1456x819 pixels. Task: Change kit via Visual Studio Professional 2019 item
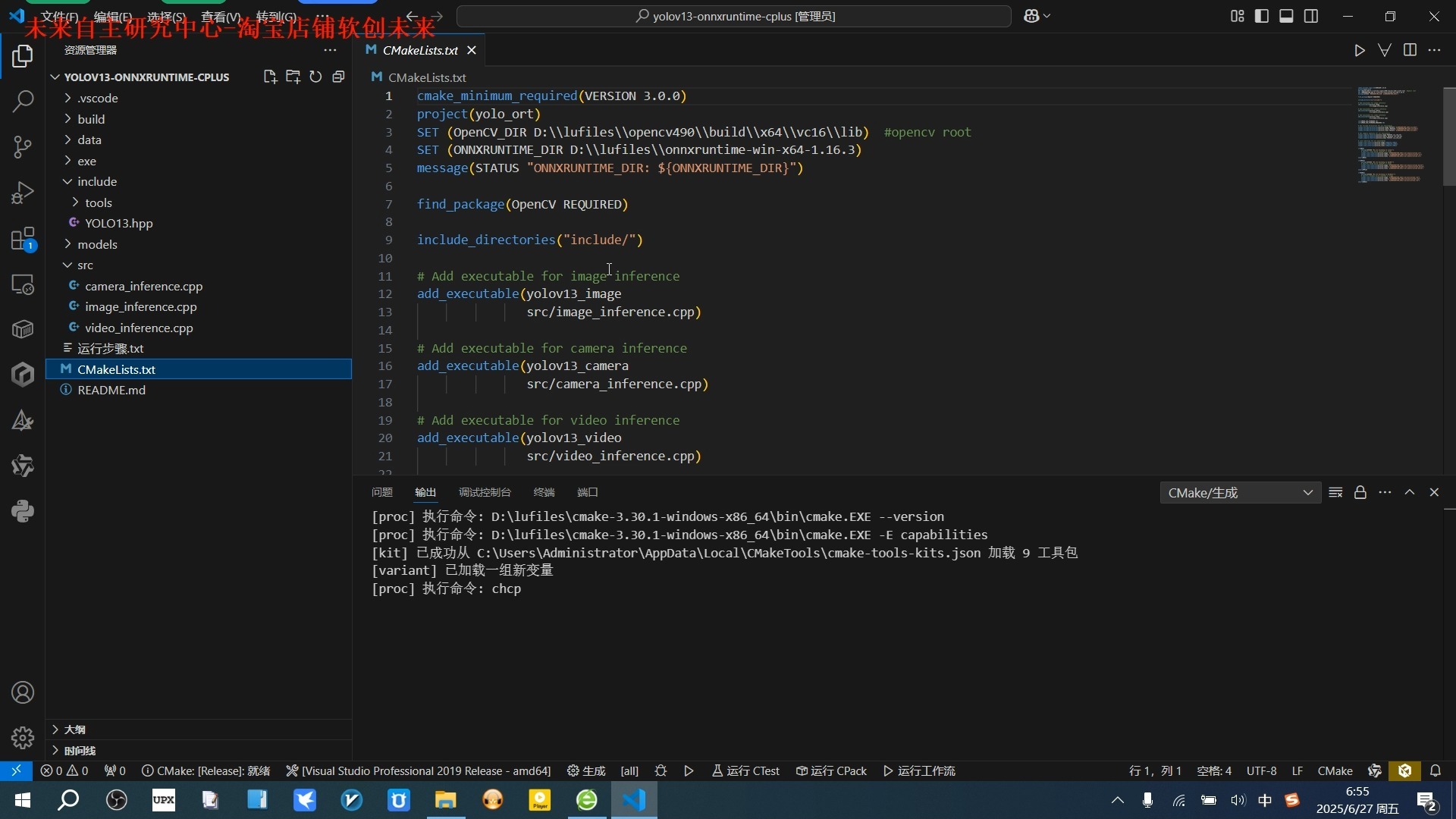[418, 770]
